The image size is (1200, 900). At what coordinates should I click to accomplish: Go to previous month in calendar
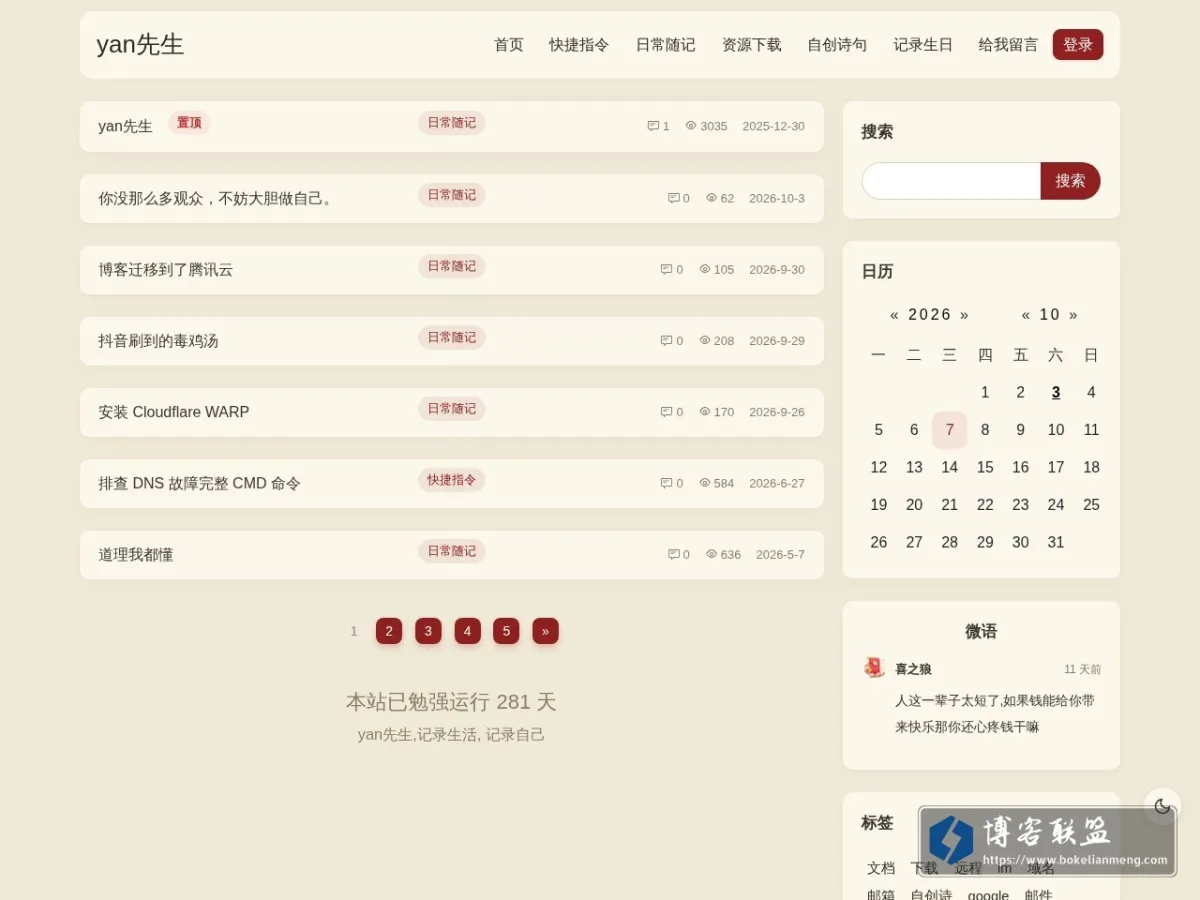[1026, 314]
